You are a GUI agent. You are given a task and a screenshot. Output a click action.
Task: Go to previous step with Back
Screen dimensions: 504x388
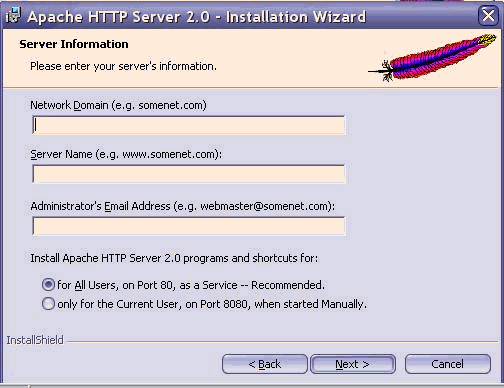(x=265, y=364)
